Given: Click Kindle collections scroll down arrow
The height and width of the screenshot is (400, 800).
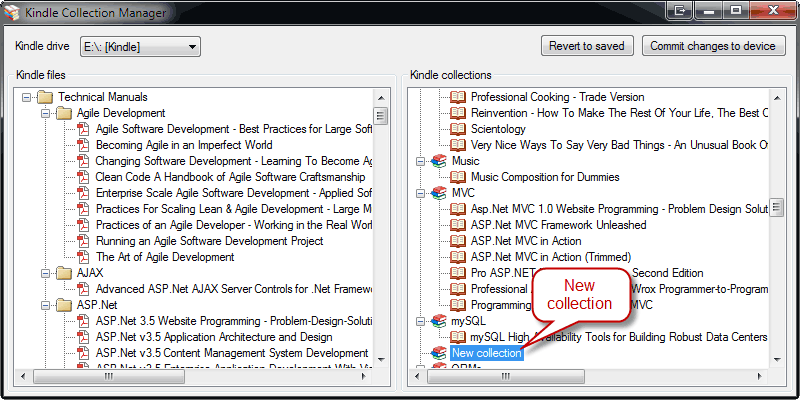Looking at the screenshot, I should (777, 359).
